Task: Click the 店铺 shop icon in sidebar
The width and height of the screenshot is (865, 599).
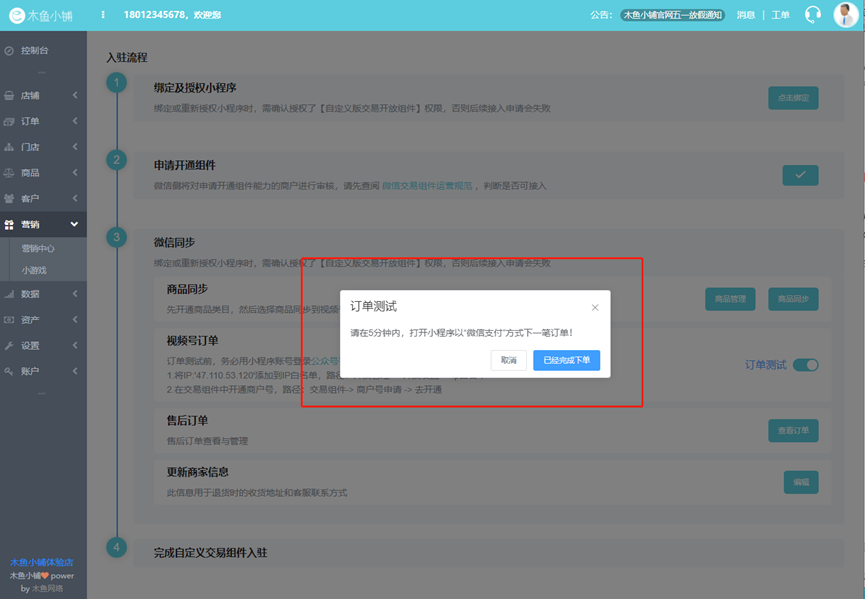Action: [x=9, y=95]
